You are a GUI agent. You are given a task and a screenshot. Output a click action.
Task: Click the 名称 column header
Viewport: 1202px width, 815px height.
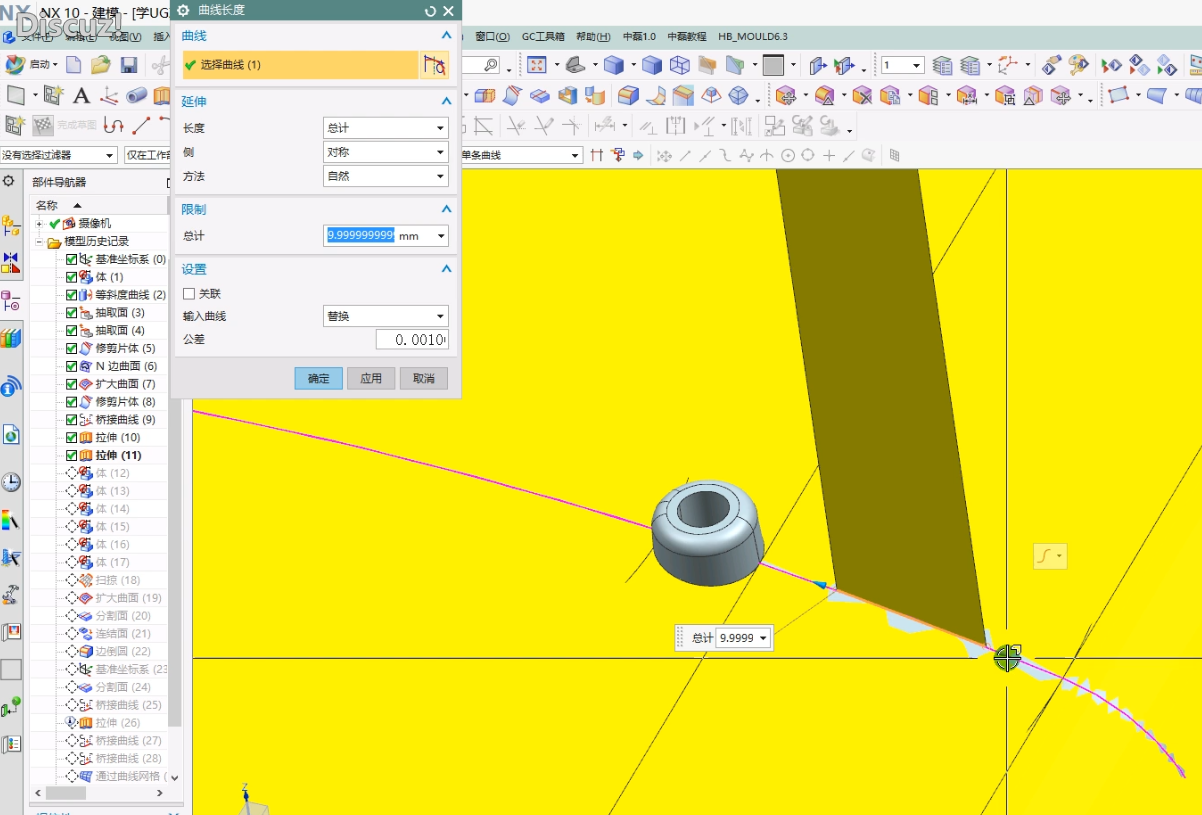click(x=48, y=204)
